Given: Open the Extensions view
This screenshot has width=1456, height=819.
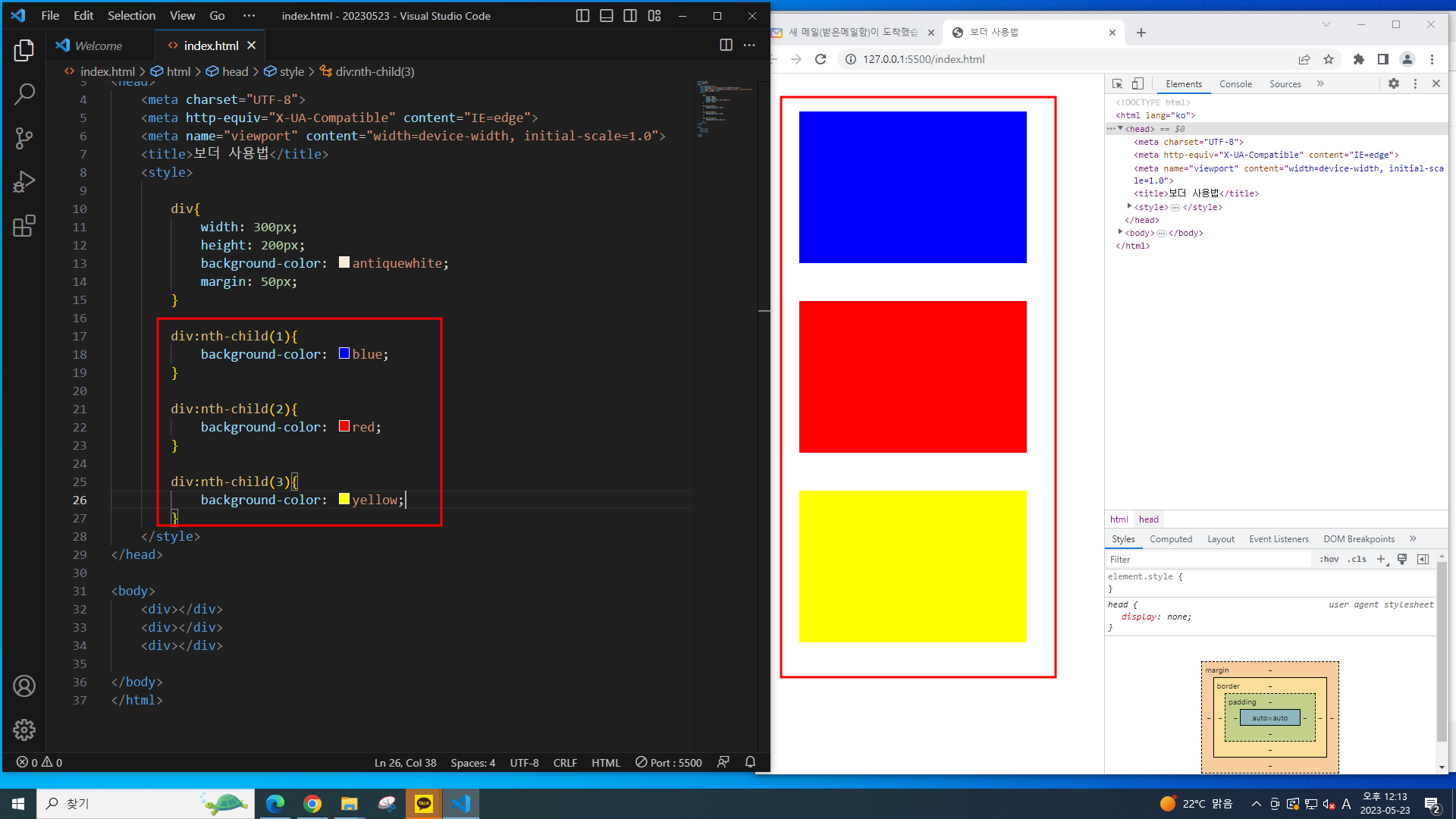Looking at the screenshot, I should 24,226.
